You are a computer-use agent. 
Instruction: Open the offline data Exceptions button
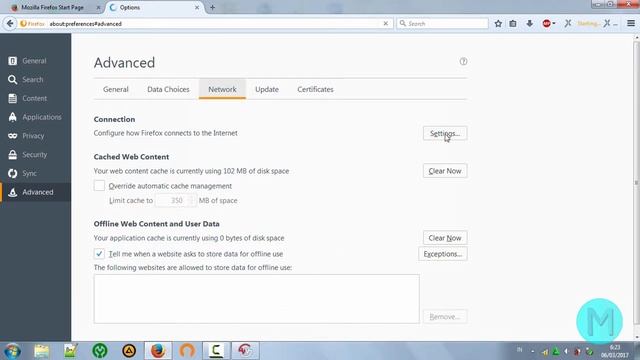tap(443, 254)
